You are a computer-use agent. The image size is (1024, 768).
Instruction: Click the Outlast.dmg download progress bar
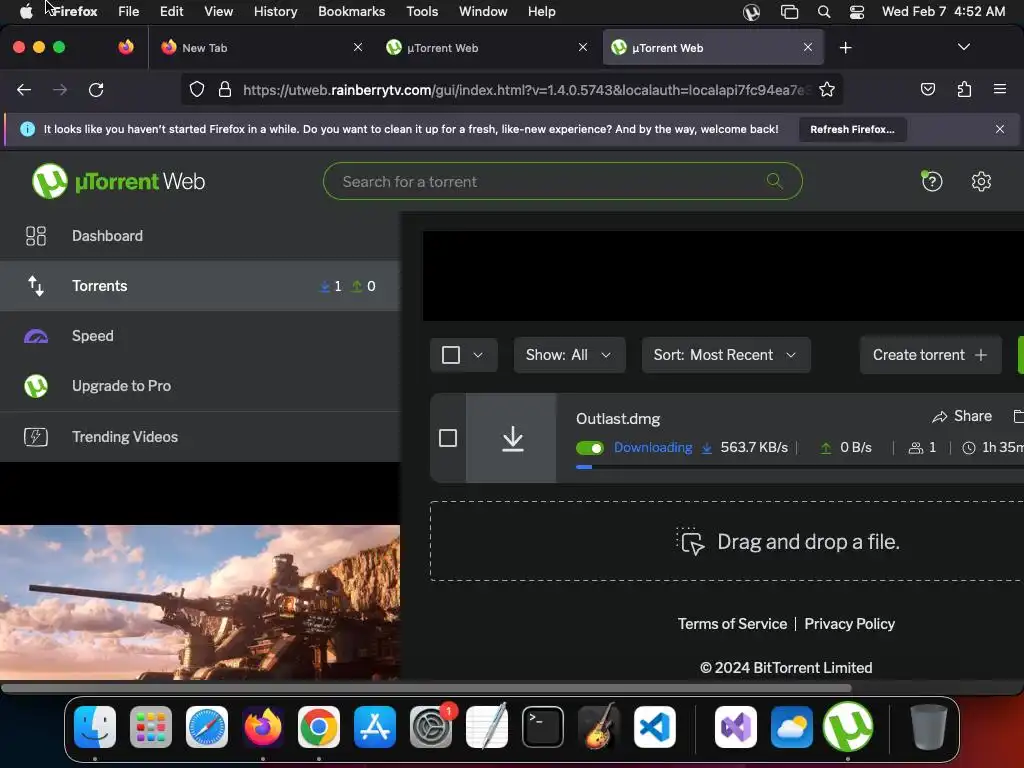tap(799, 467)
